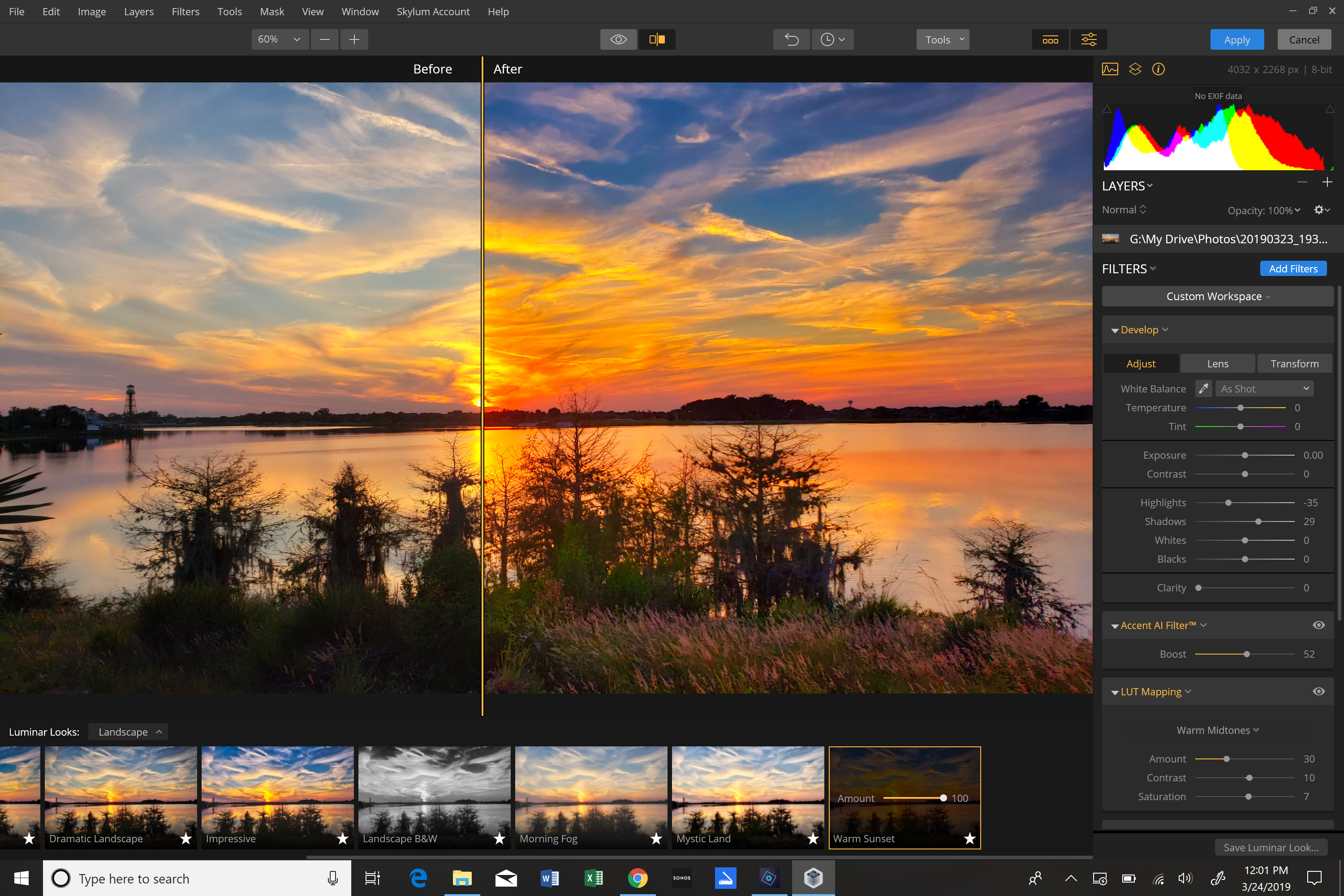
Task: Click the Lens tab in Develop panel
Action: click(1217, 363)
